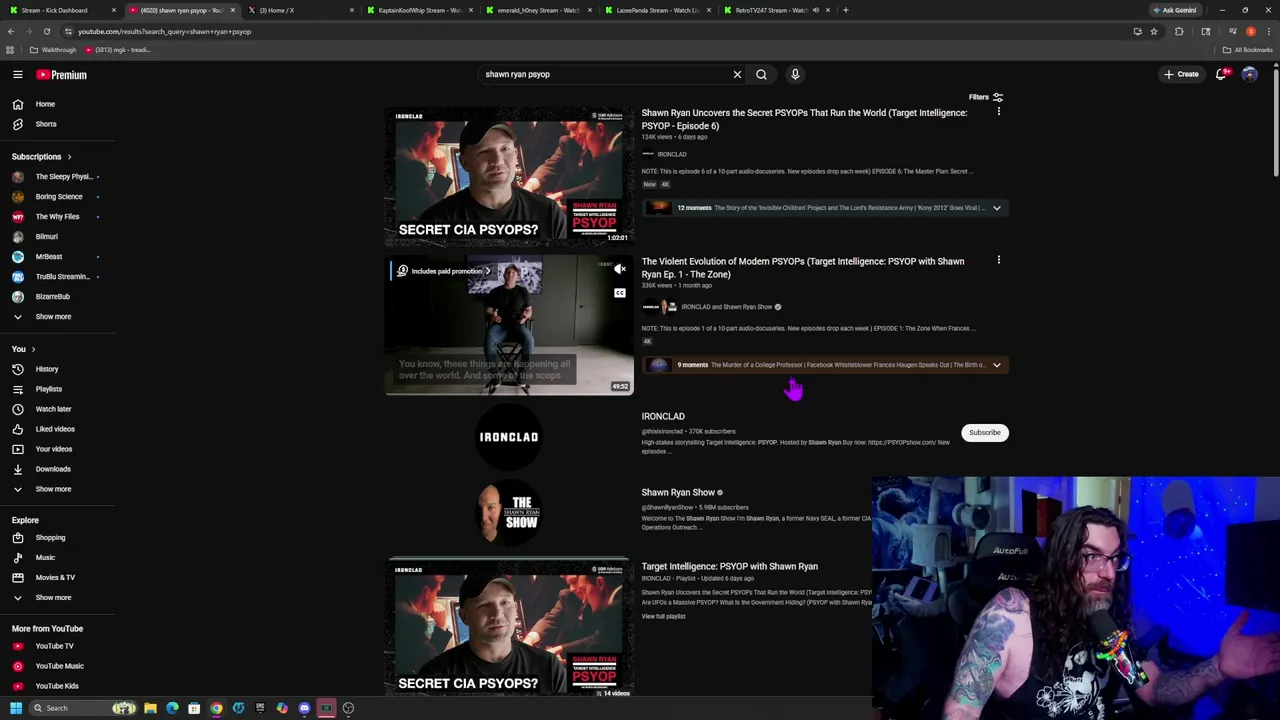Image resolution: width=1280 pixels, height=720 pixels.
Task: Toggle captions on the preview video
Action: 620,293
